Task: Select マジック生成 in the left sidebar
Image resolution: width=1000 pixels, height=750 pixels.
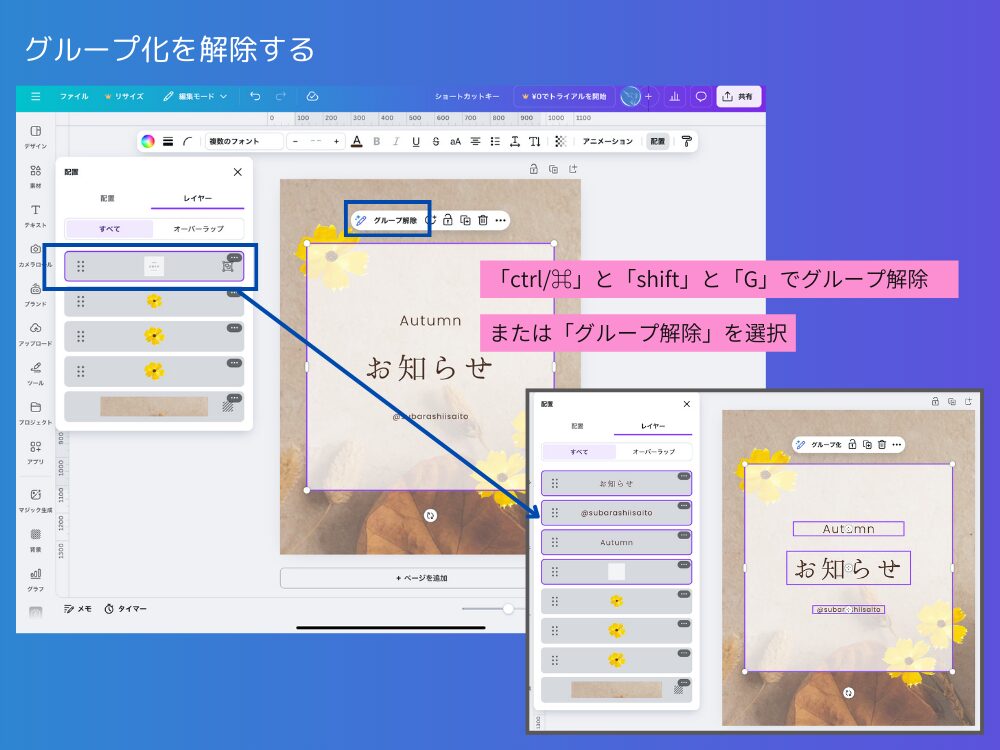Action: pos(36,503)
